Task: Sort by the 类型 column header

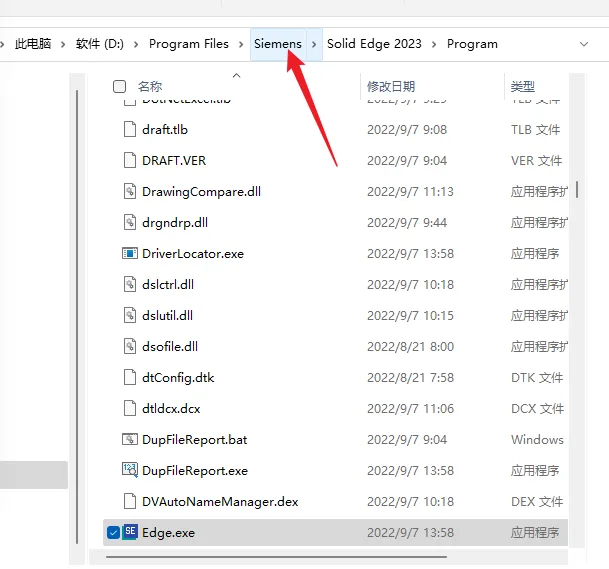Action: pyautogui.click(x=523, y=86)
